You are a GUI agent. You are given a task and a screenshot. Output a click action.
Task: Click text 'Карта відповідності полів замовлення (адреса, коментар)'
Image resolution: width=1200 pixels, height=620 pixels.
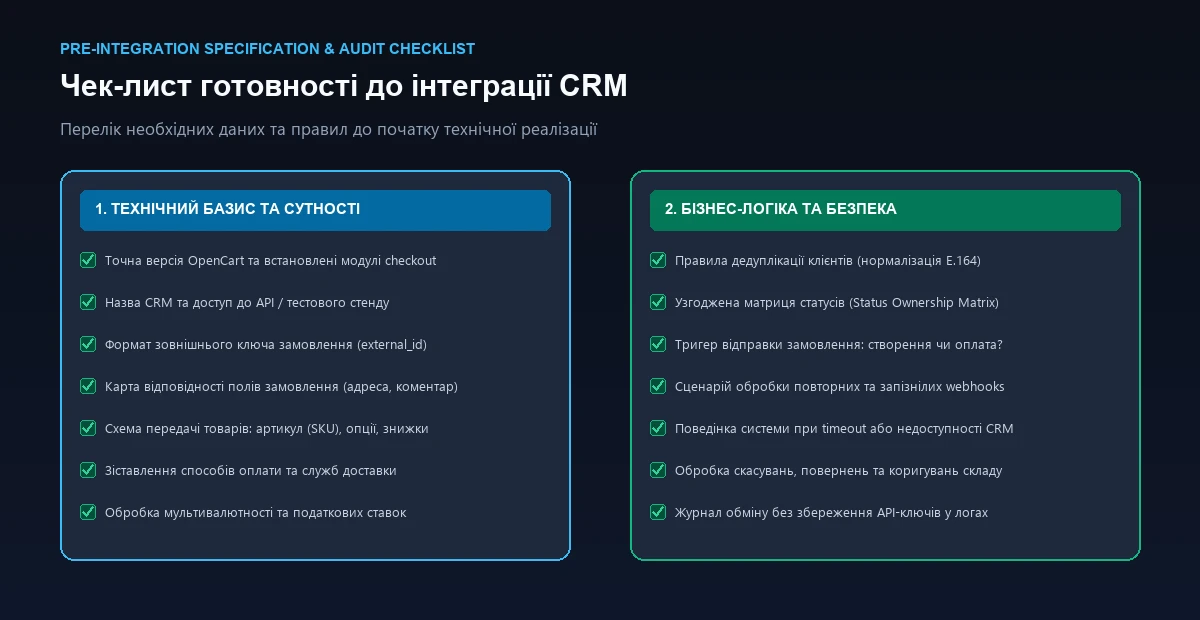coord(281,386)
